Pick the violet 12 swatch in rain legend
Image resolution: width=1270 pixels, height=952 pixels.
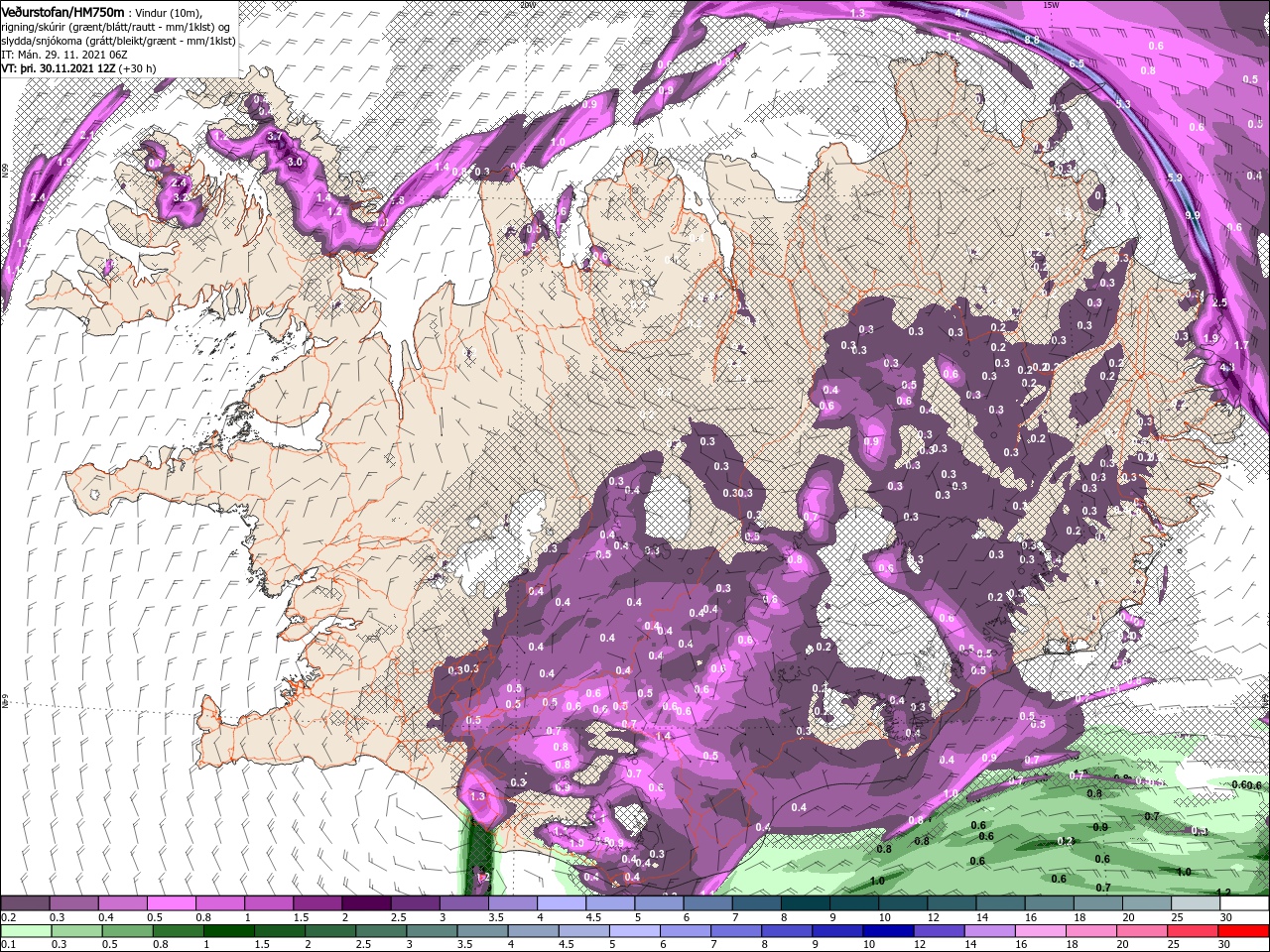tap(939, 931)
